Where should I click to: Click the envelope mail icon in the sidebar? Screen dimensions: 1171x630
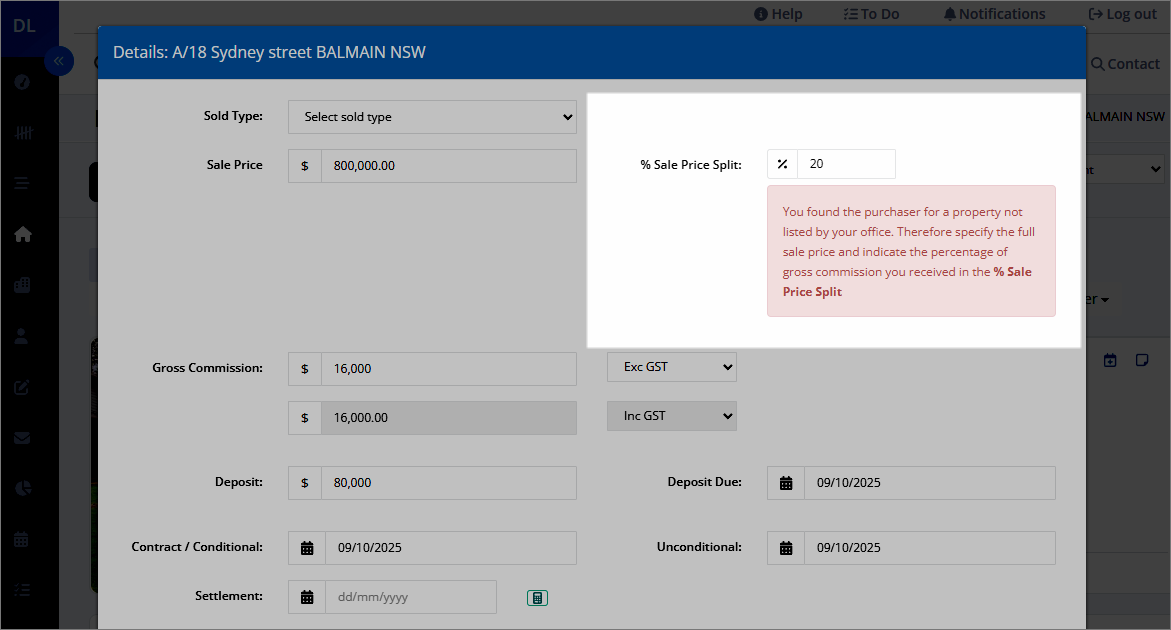coord(22,437)
